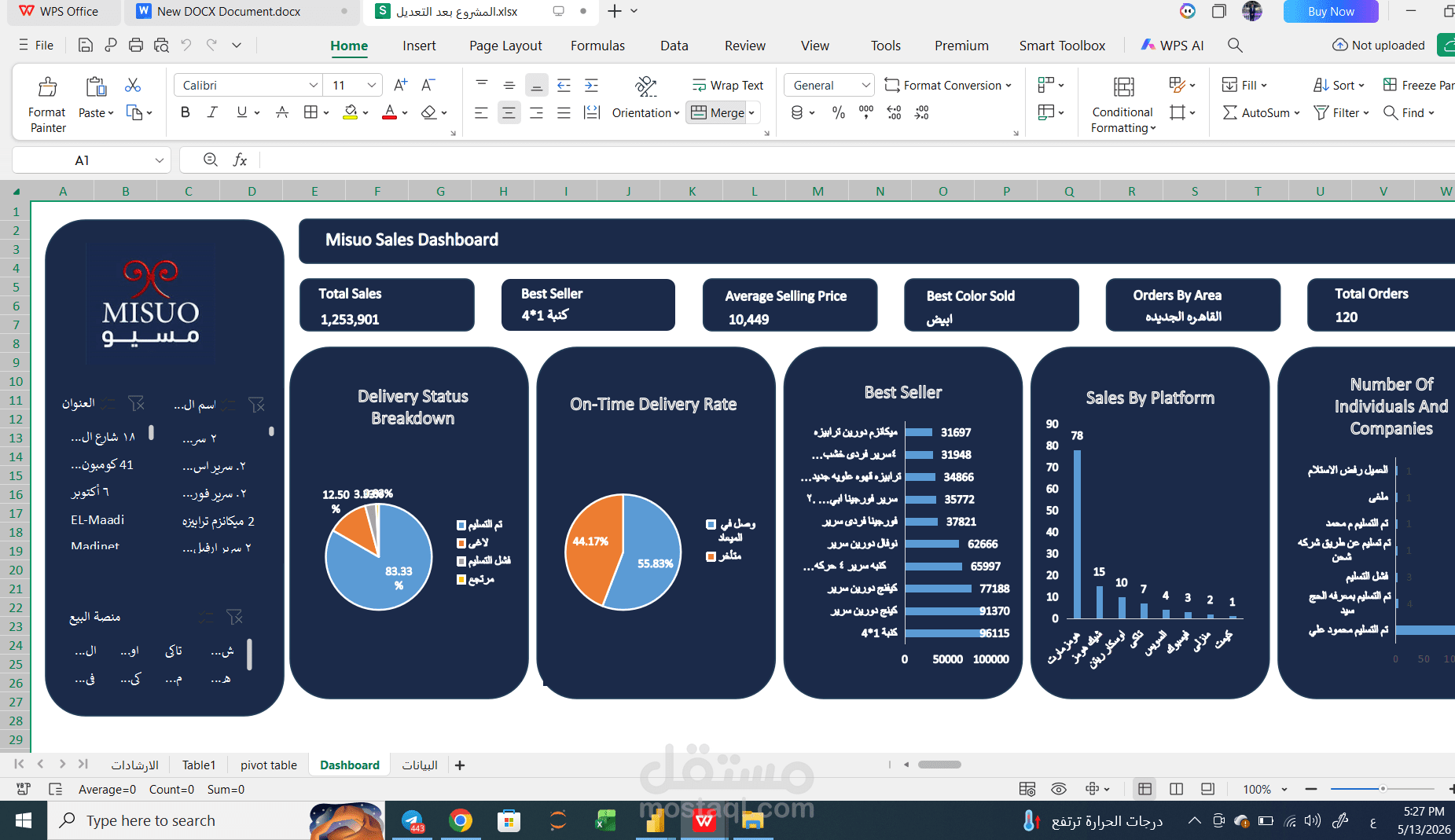Click the clear filter icon for العنوان slicer
The width and height of the screenshot is (1455, 840).
tap(136, 403)
